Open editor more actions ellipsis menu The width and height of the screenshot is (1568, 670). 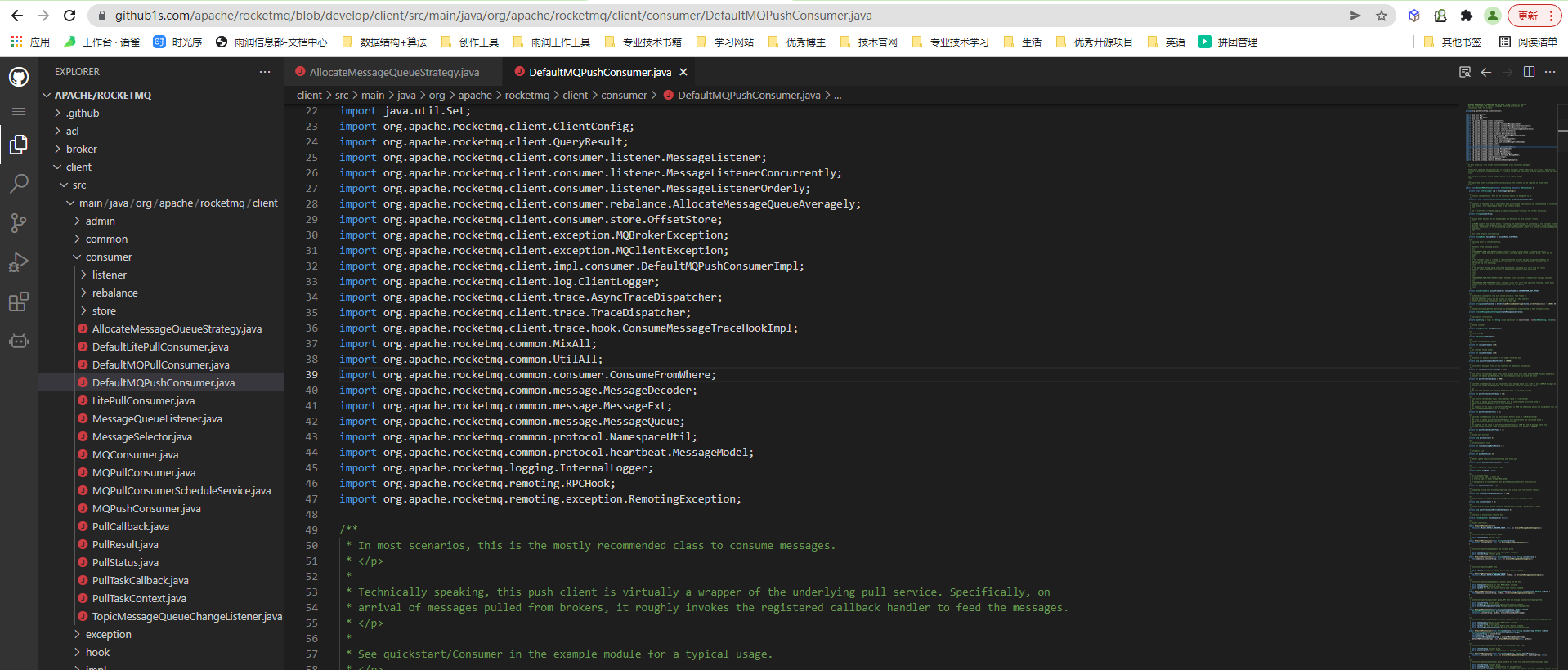[x=1550, y=72]
